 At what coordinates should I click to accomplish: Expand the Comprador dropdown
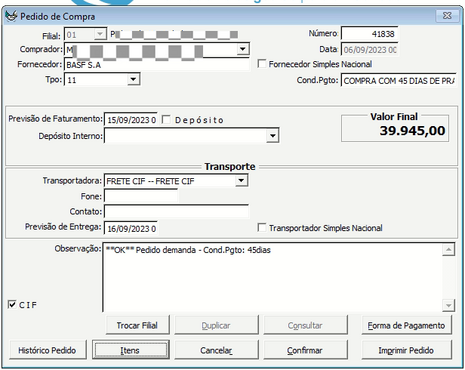pyautogui.click(x=242, y=49)
